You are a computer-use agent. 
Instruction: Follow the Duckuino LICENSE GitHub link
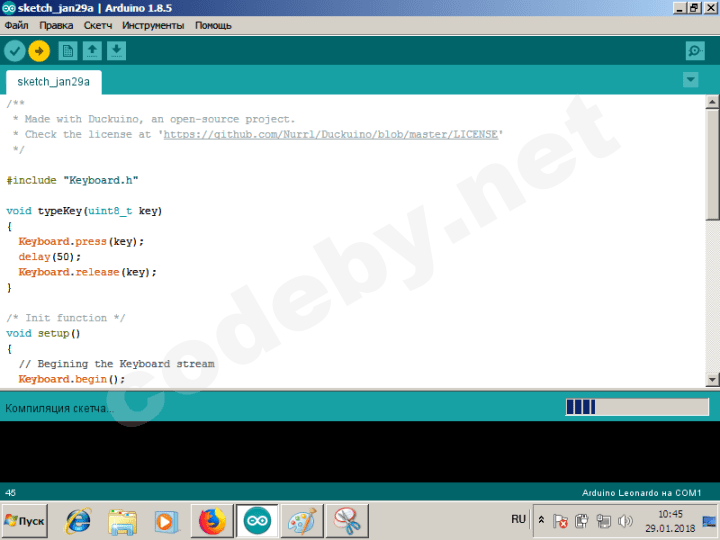(331, 135)
